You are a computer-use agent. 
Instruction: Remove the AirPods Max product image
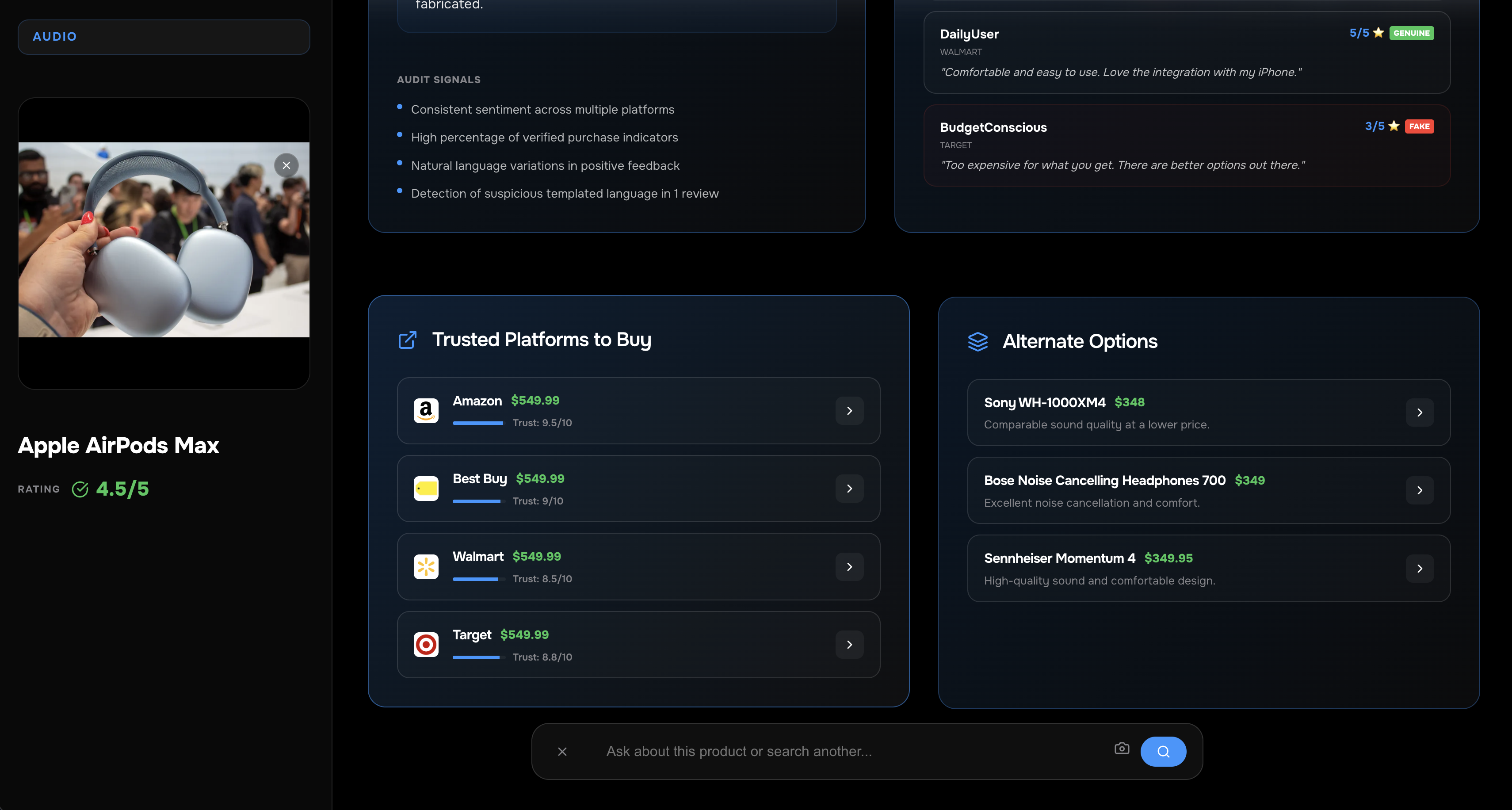tap(286, 165)
